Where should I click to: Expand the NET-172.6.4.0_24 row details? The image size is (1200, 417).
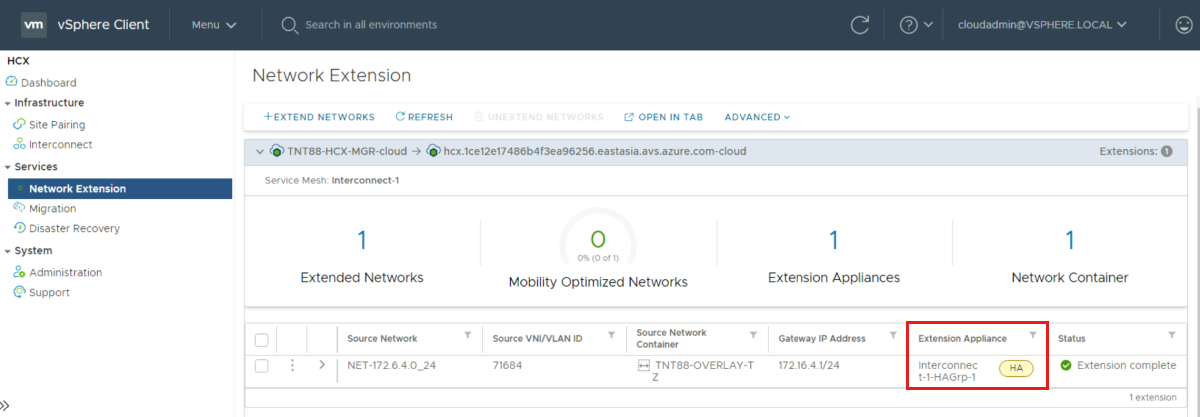point(321,365)
